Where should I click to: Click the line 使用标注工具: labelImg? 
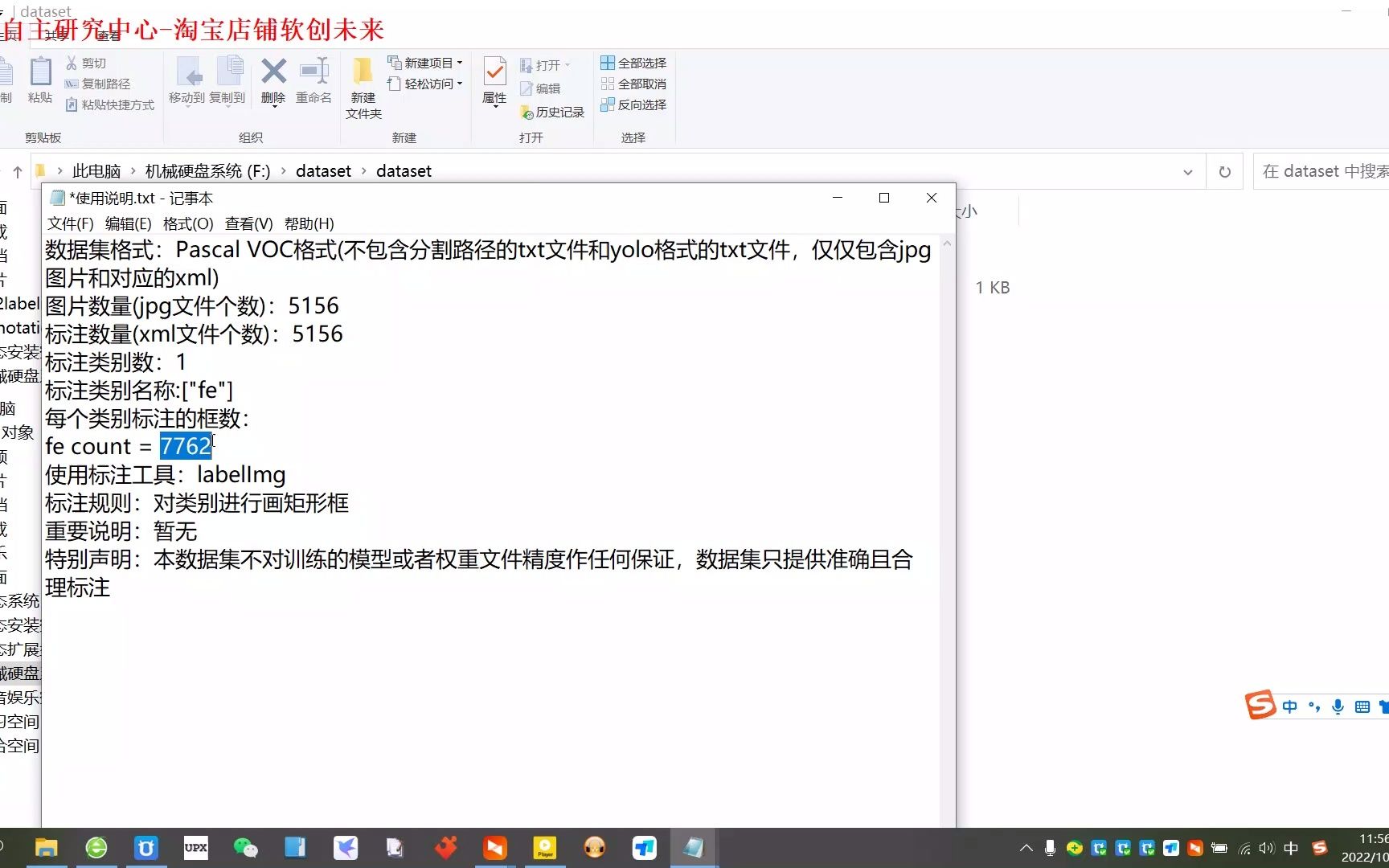click(x=166, y=475)
